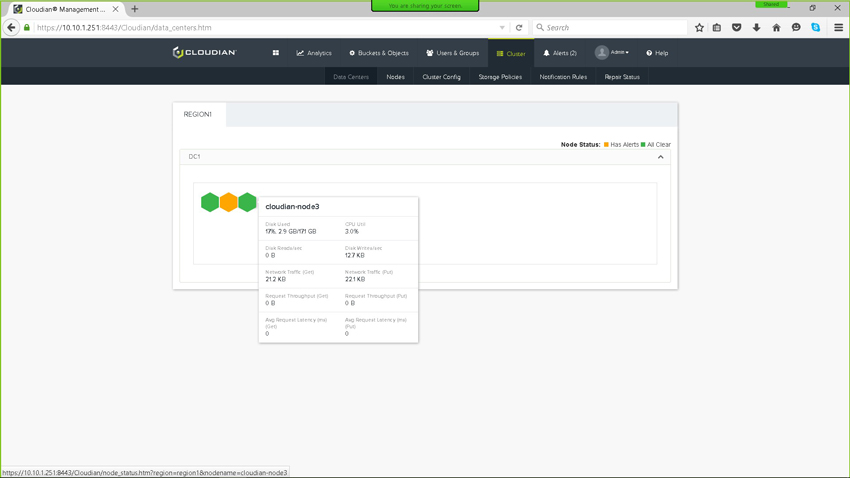Click the screen sharing notice banner

coord(425,5)
